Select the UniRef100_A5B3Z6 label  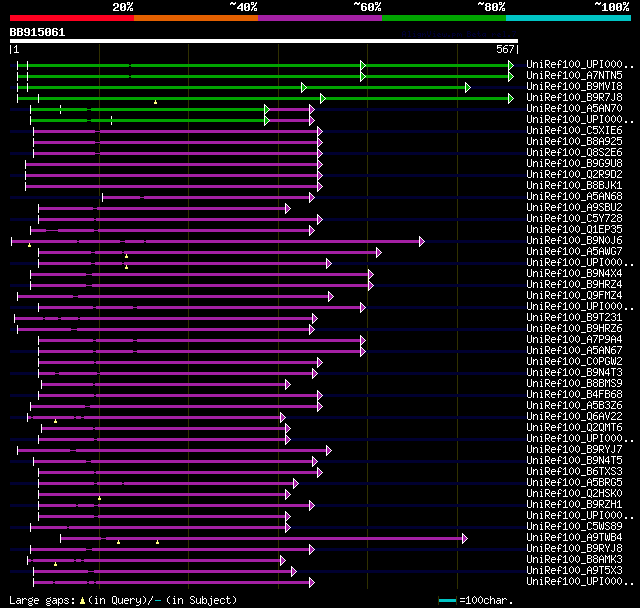coord(574,406)
